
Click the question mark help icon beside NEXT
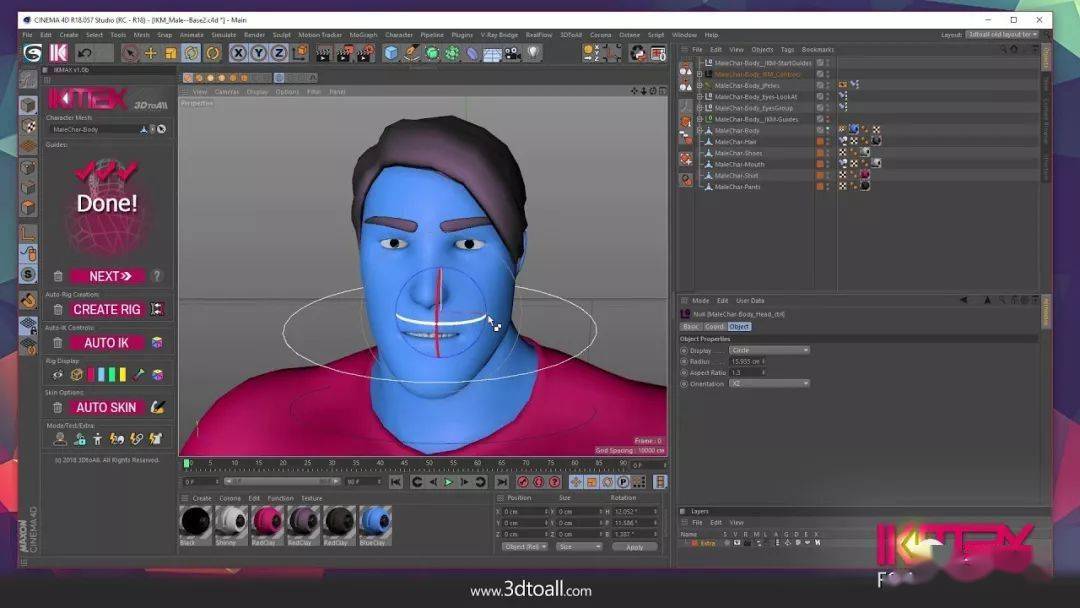[157, 276]
